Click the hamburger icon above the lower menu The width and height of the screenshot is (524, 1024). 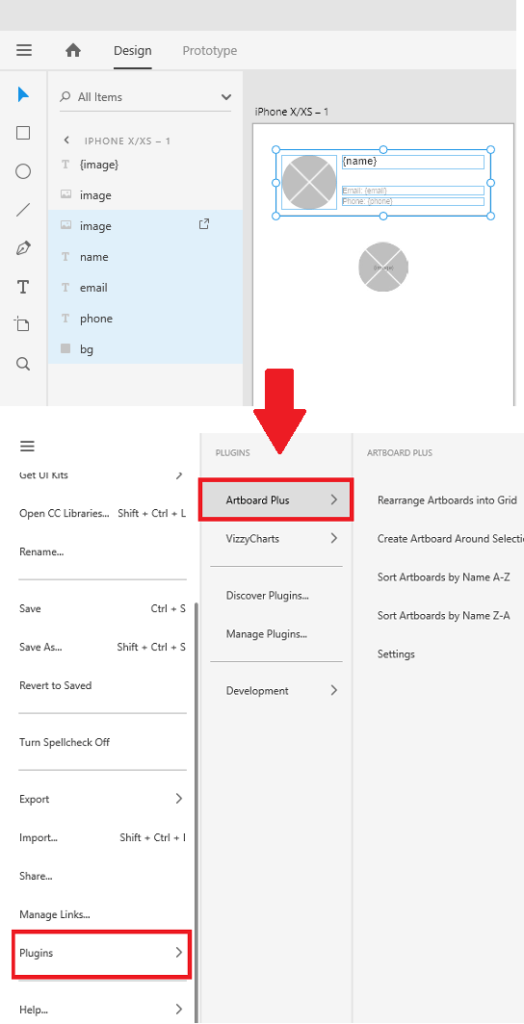coord(27,447)
